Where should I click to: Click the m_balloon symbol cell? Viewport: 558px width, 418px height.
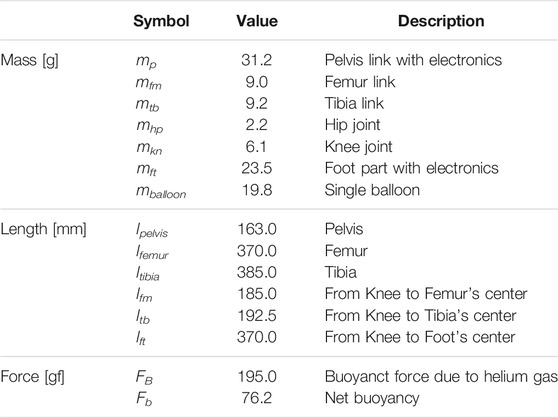(x=161, y=191)
